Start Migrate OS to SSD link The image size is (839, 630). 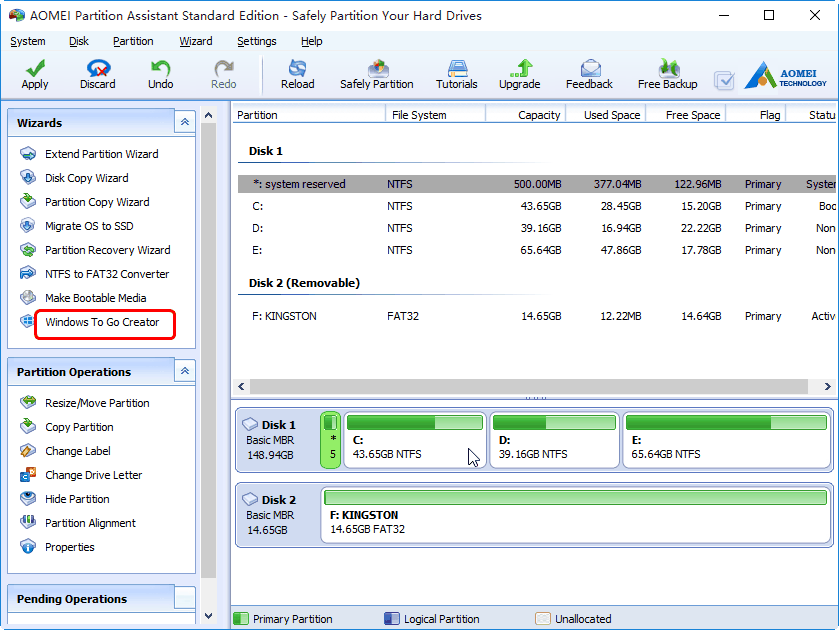[89, 226]
